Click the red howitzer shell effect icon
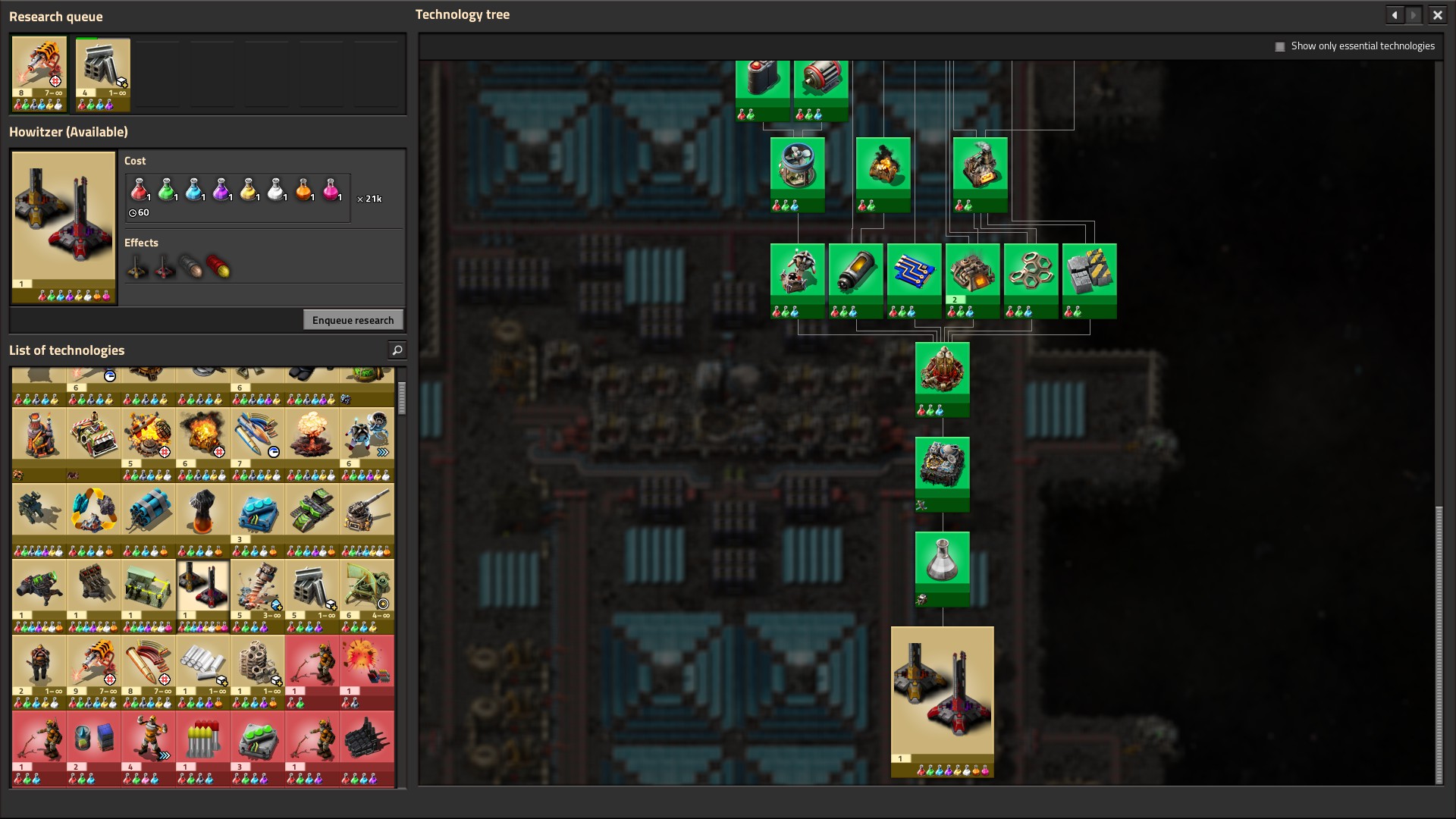The width and height of the screenshot is (1456, 819). coord(218,267)
